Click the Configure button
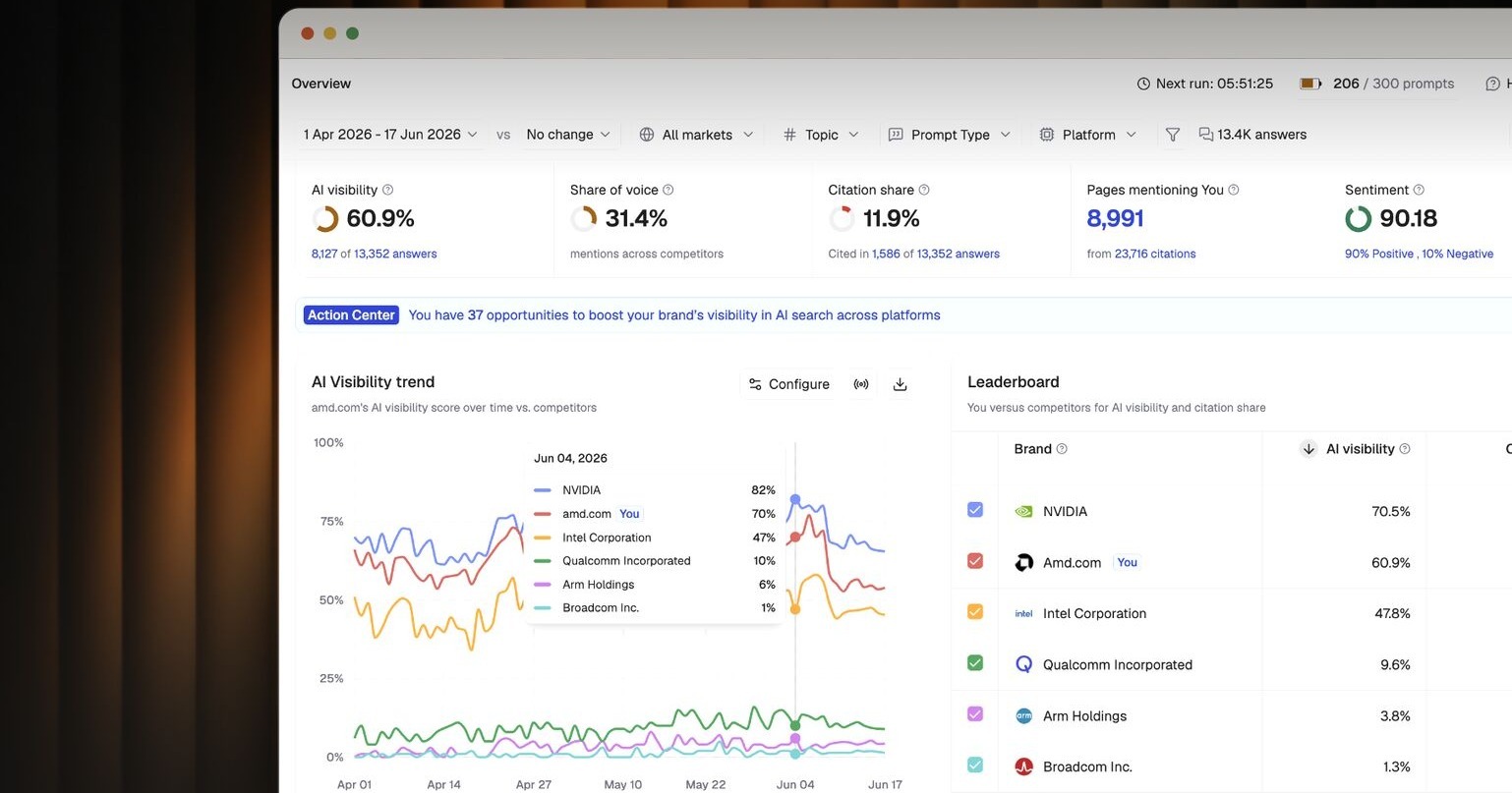This screenshot has width=1512, height=793. click(x=788, y=384)
